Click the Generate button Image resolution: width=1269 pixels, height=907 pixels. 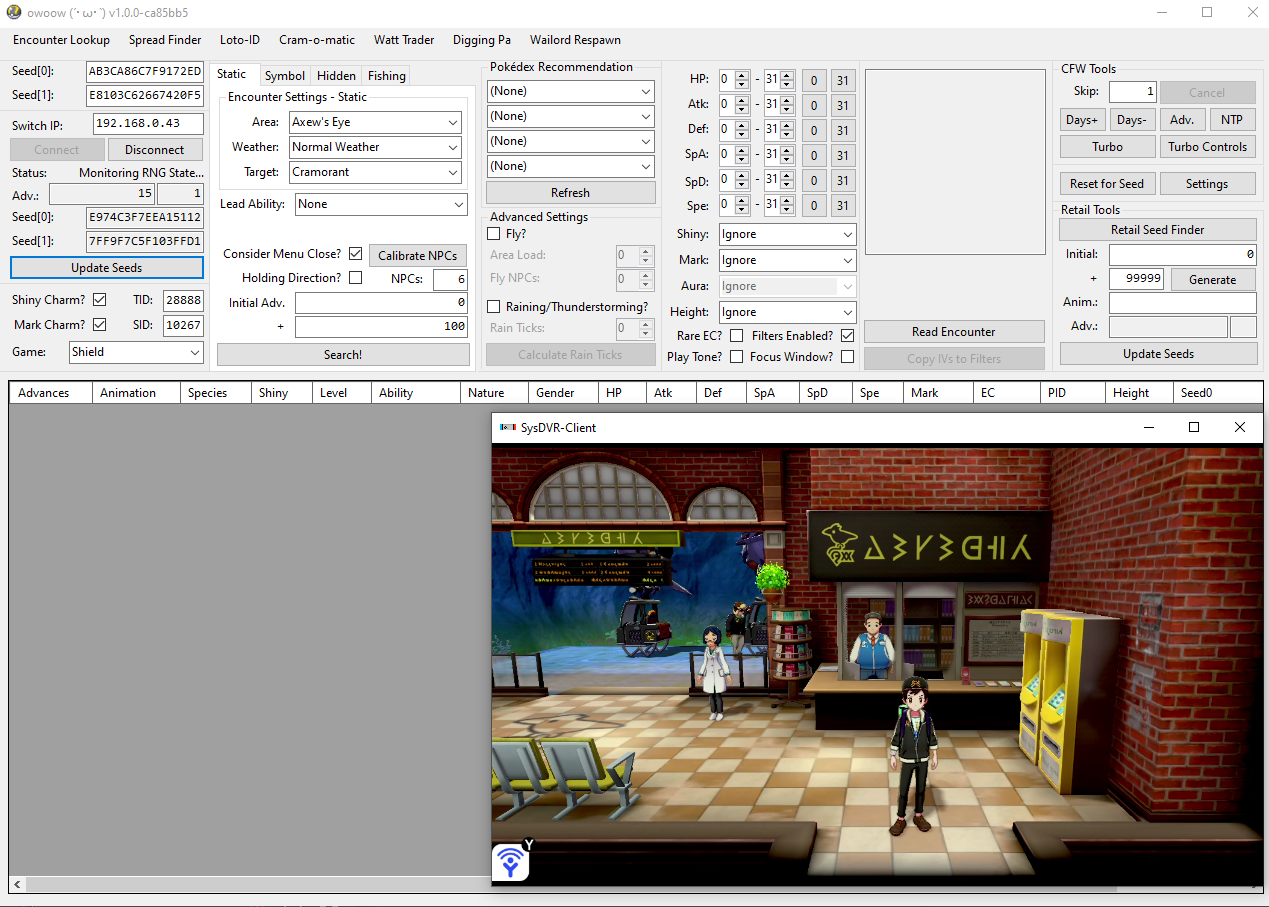point(1213,280)
